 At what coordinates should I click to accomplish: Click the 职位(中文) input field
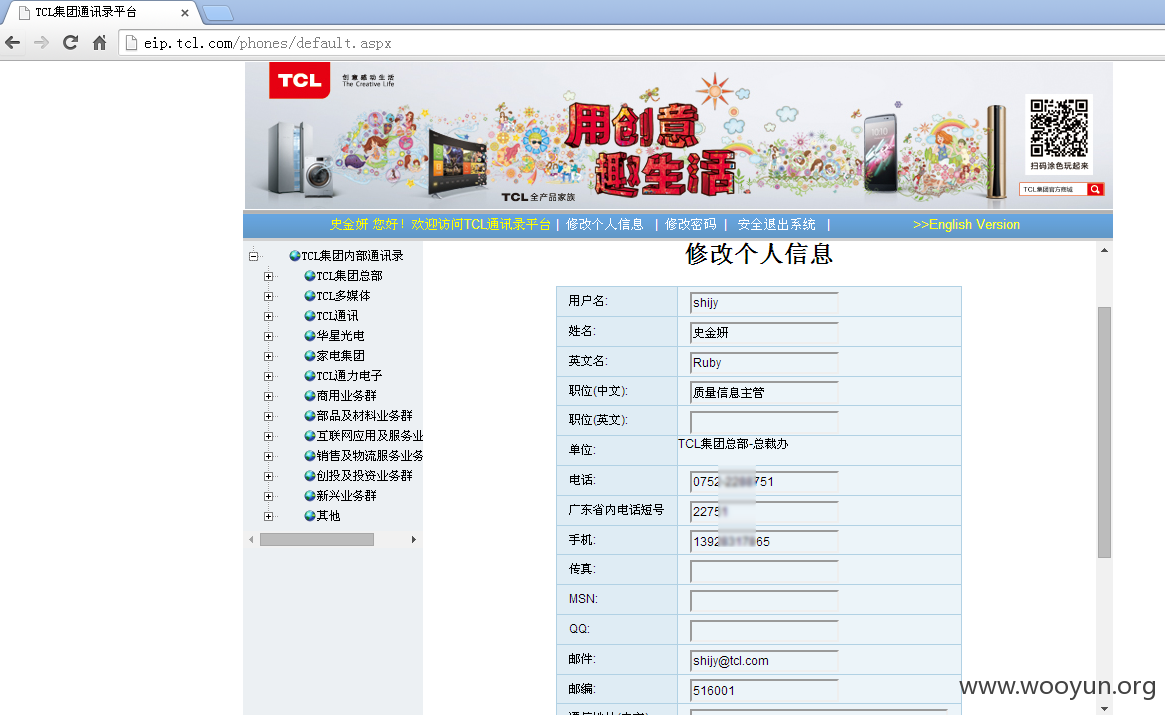pos(764,392)
